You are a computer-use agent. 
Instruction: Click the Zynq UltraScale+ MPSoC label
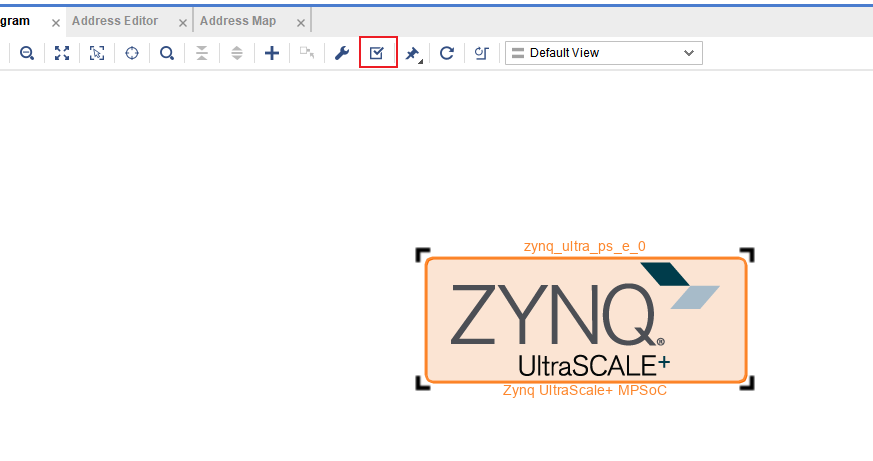tap(585, 390)
